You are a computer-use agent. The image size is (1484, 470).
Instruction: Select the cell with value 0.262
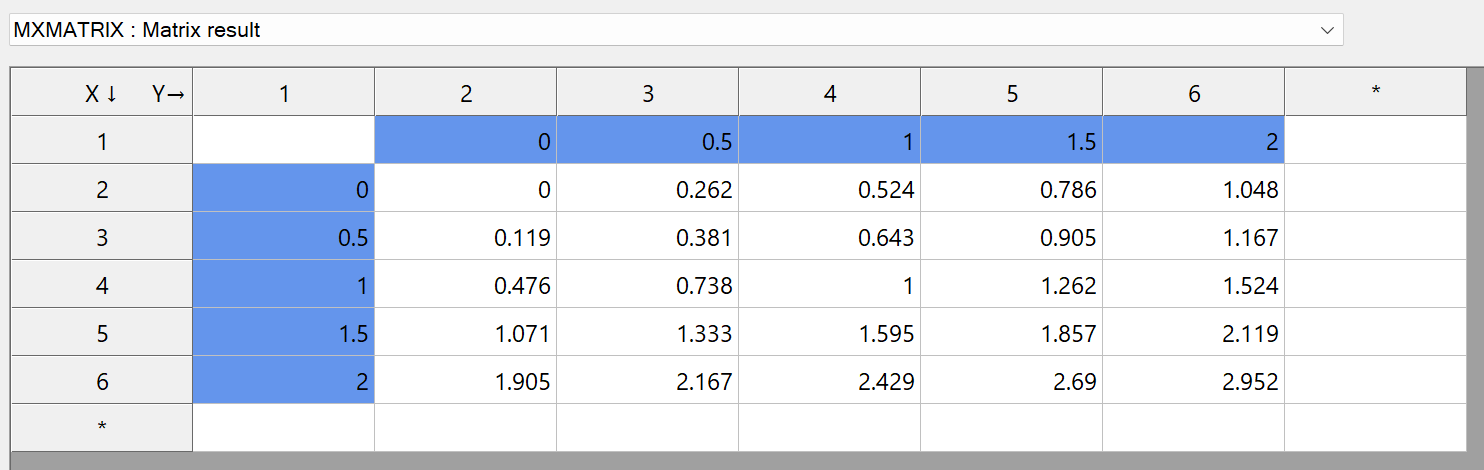pos(648,189)
